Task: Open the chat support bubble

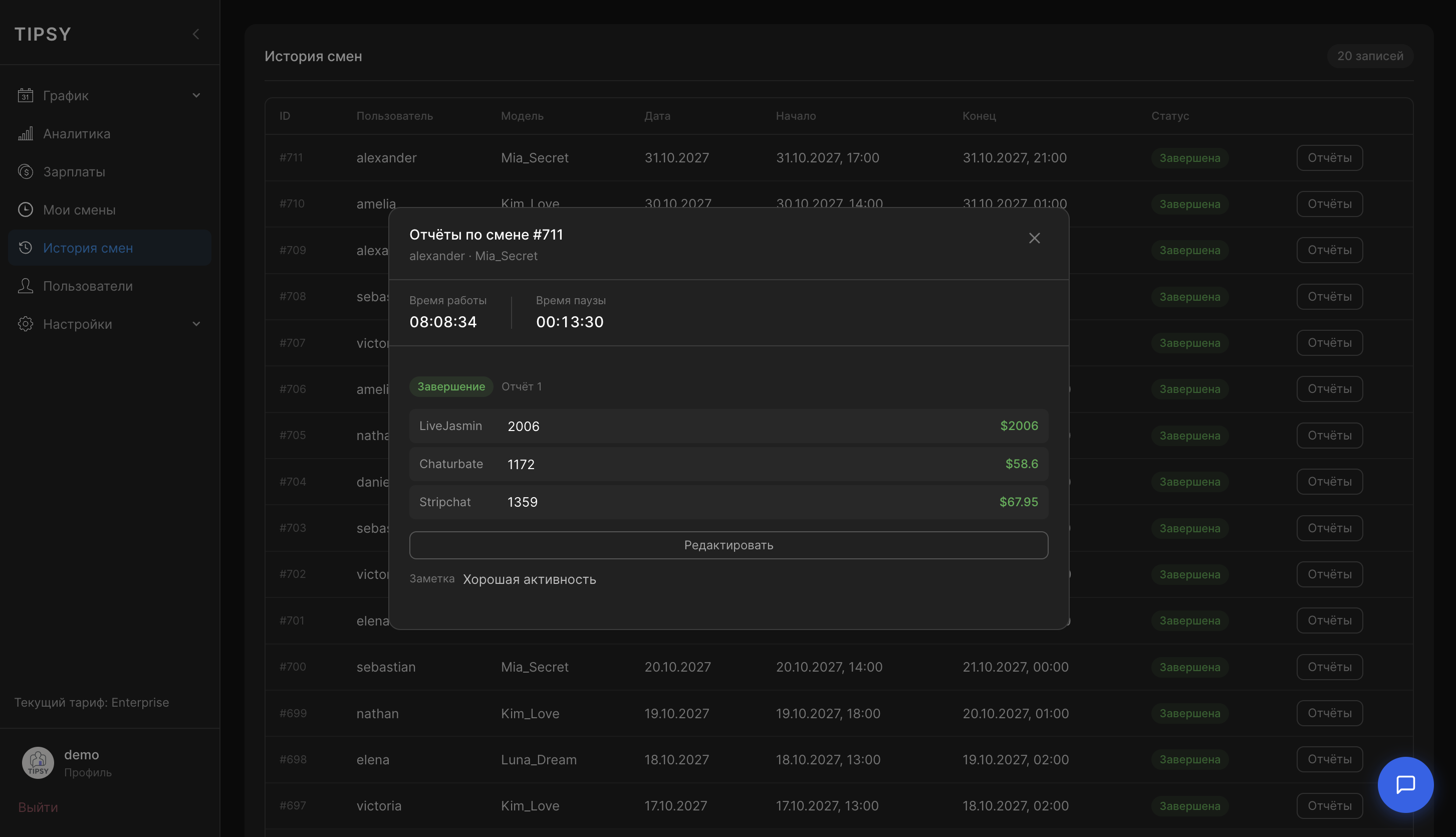Action: (1405, 784)
